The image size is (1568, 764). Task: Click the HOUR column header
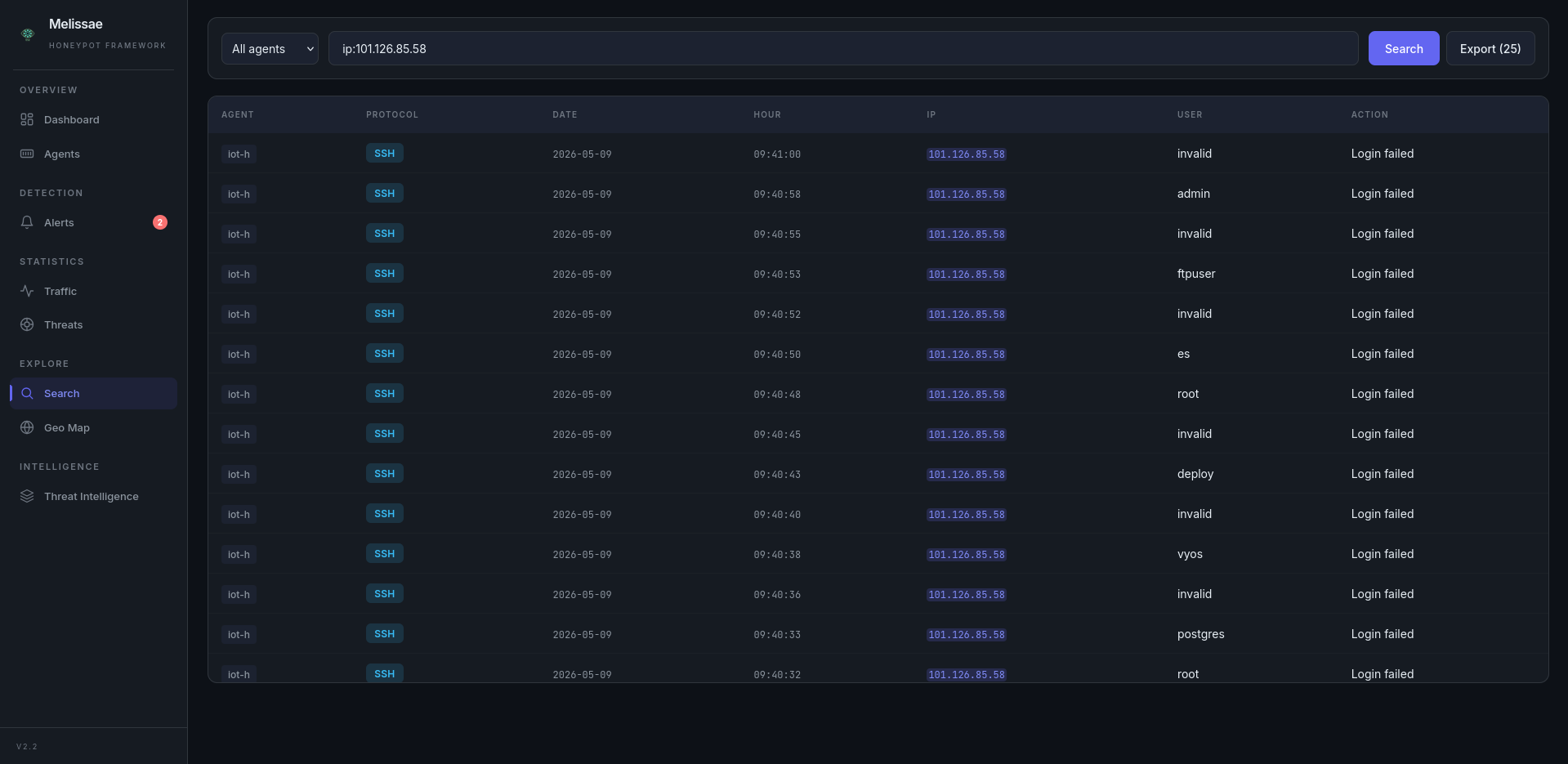(x=767, y=114)
